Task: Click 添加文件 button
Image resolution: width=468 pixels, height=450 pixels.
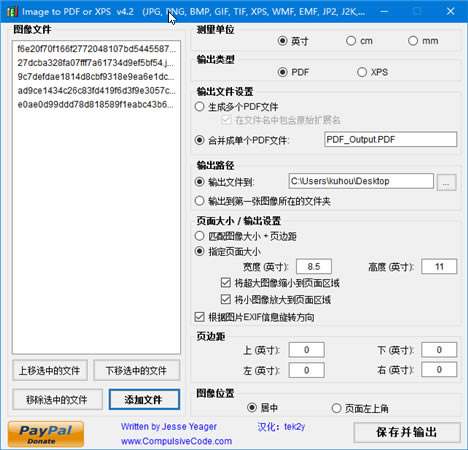Action: click(144, 399)
